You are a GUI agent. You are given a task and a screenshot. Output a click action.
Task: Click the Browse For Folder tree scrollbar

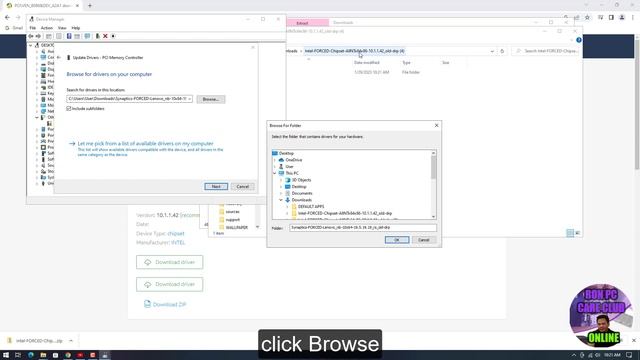point(433,168)
